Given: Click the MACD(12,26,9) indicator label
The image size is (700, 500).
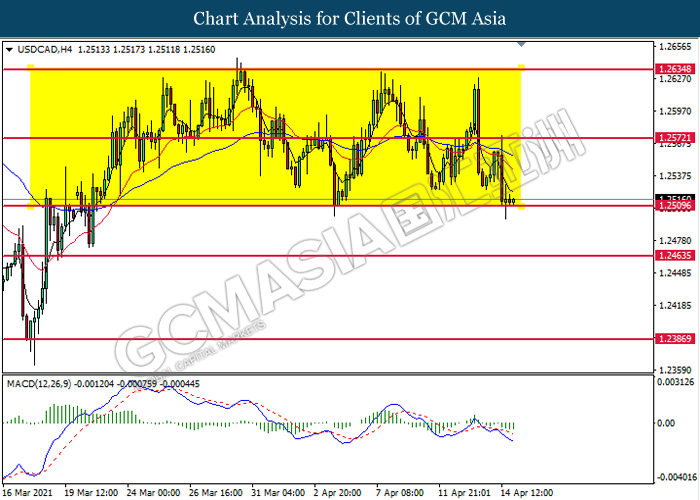Looking at the screenshot, I should (x=39, y=384).
